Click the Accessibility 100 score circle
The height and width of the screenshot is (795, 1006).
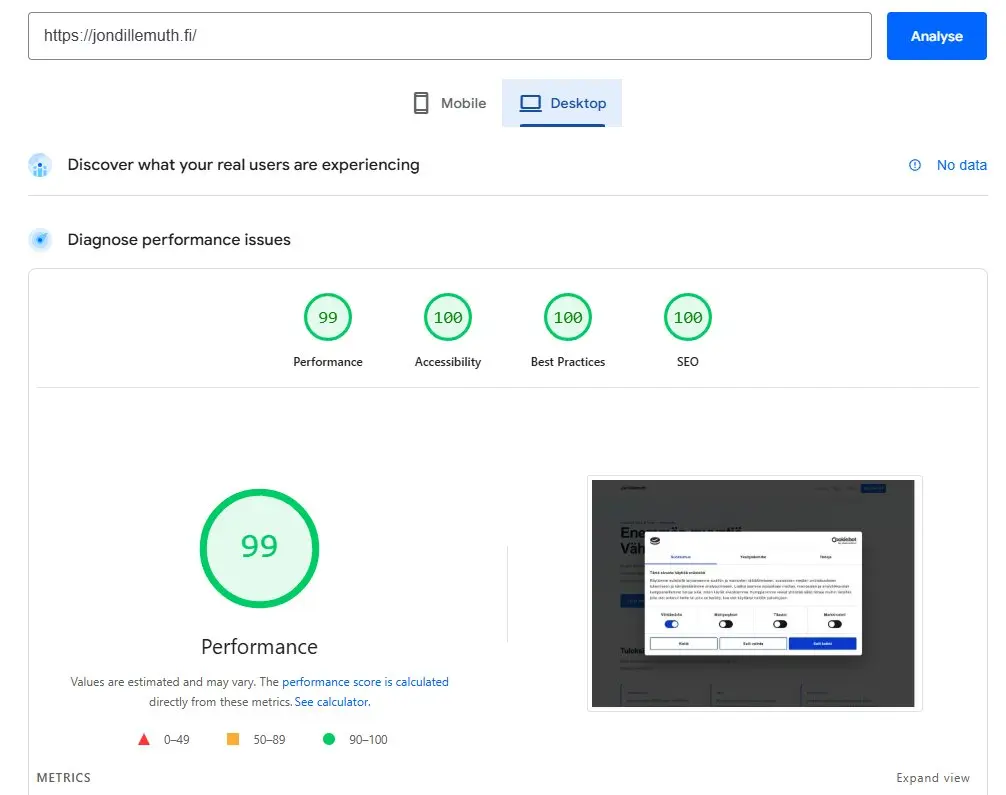coord(447,317)
